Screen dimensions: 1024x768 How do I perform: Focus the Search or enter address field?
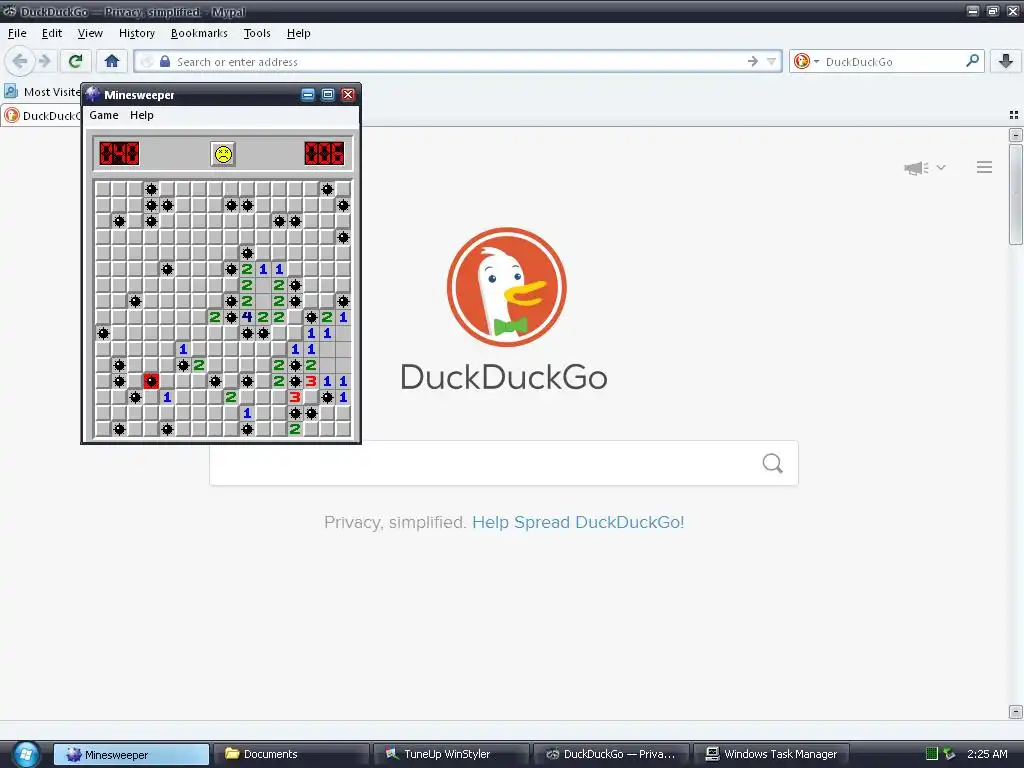457,61
